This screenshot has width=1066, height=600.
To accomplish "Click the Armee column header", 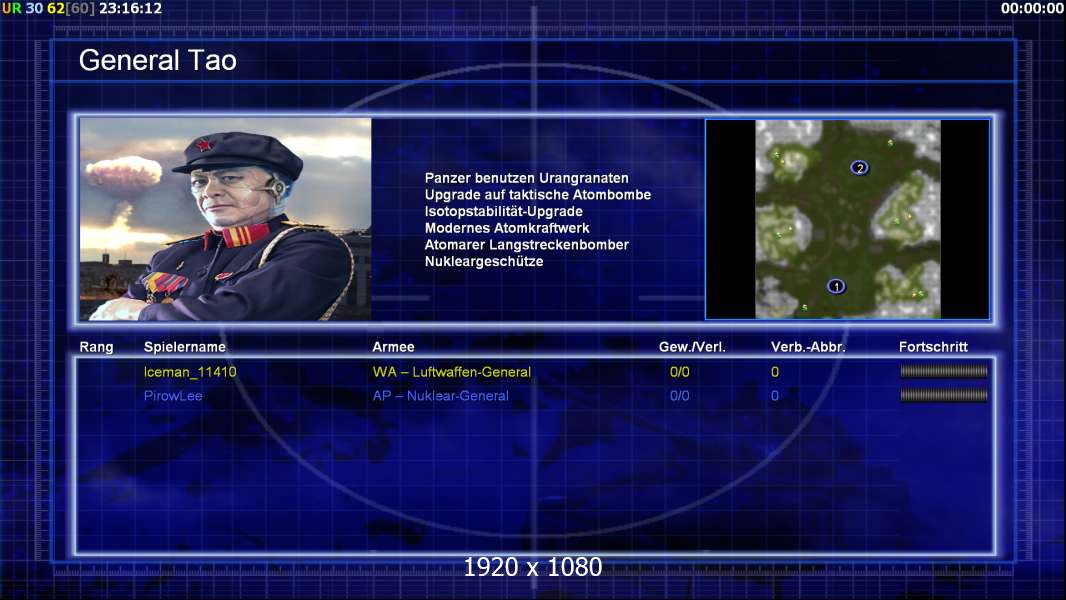I will tap(394, 347).
